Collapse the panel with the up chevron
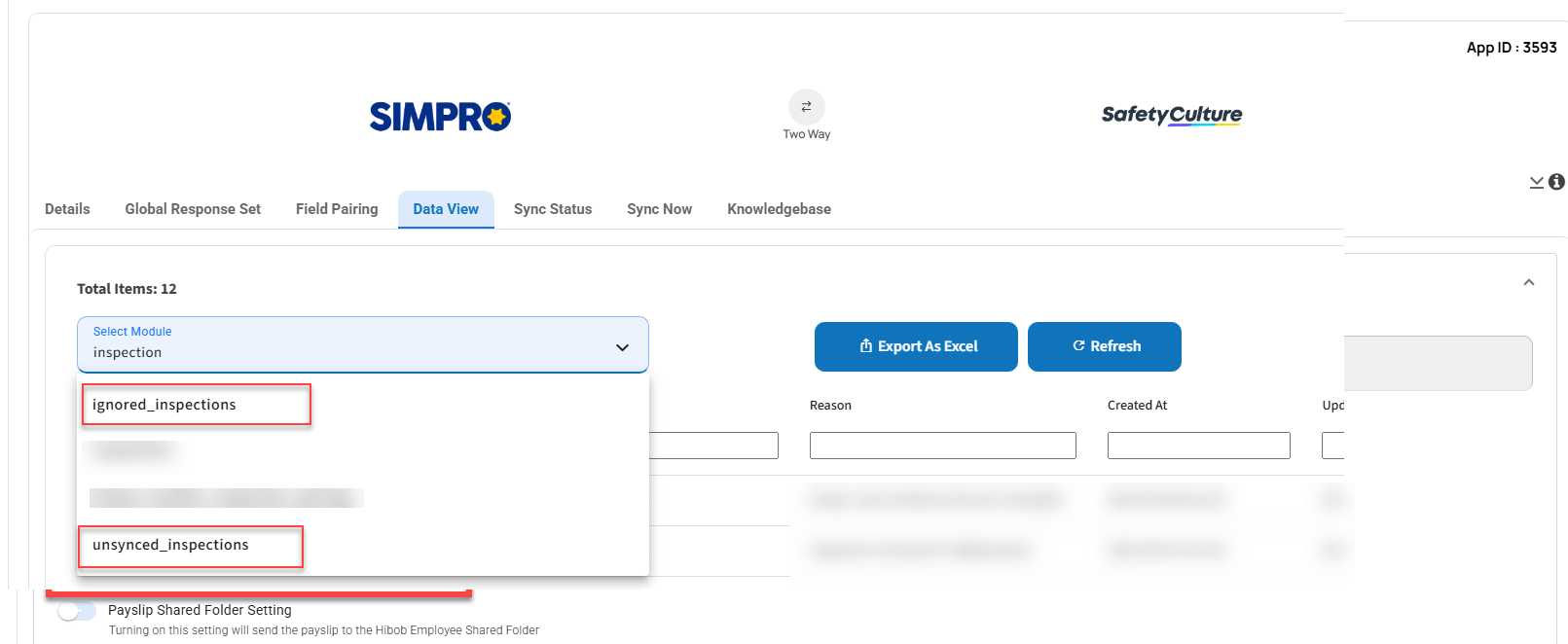This screenshot has width=1568, height=644. (x=1529, y=282)
